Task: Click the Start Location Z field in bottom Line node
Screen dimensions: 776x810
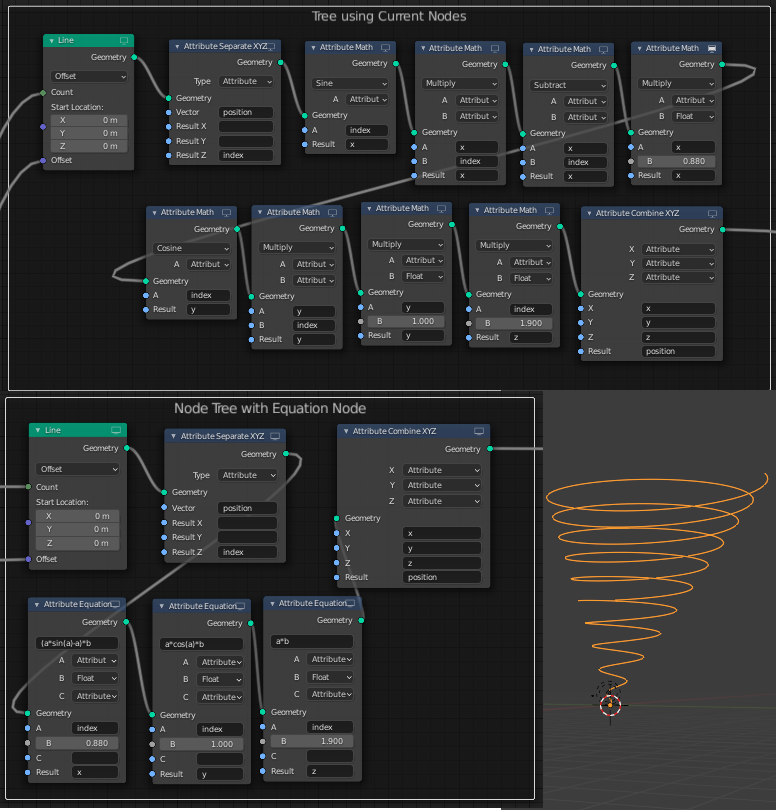Action: [77, 543]
